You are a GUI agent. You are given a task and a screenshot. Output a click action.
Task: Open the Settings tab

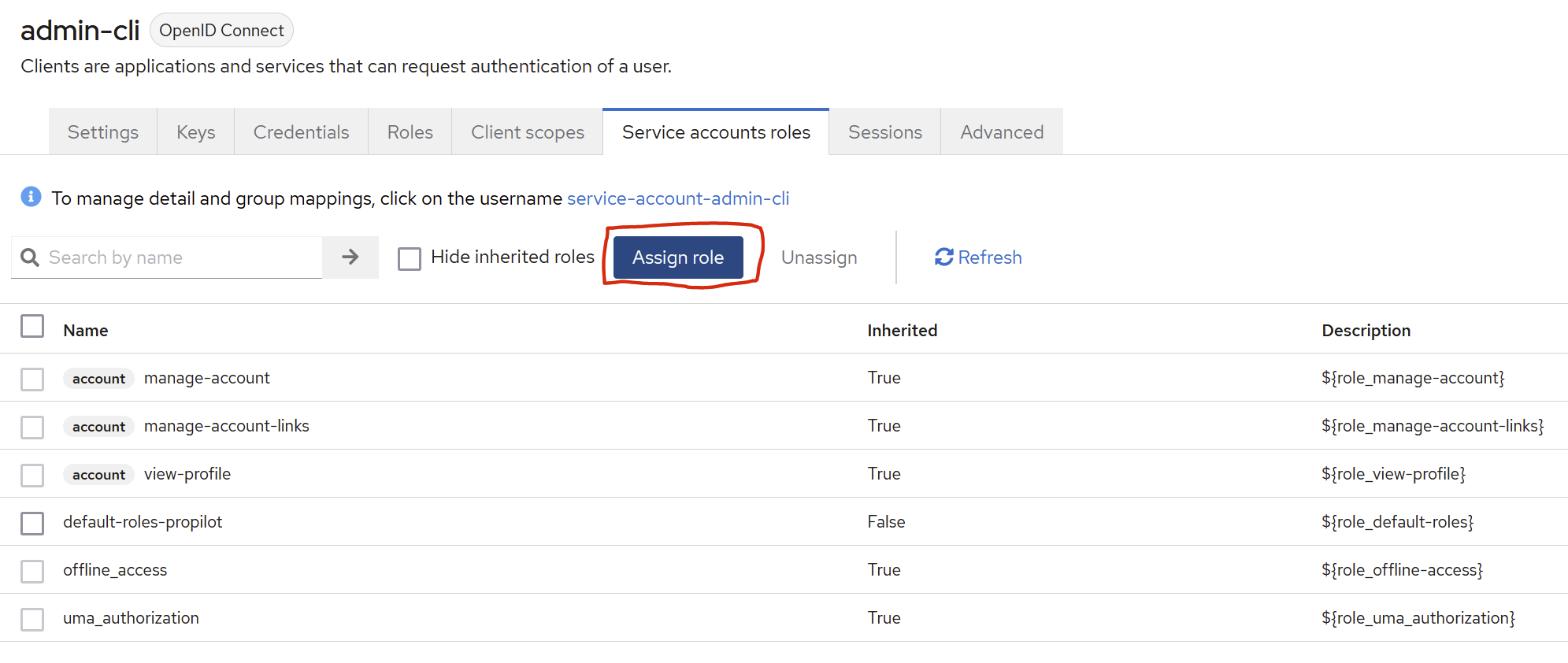point(103,132)
